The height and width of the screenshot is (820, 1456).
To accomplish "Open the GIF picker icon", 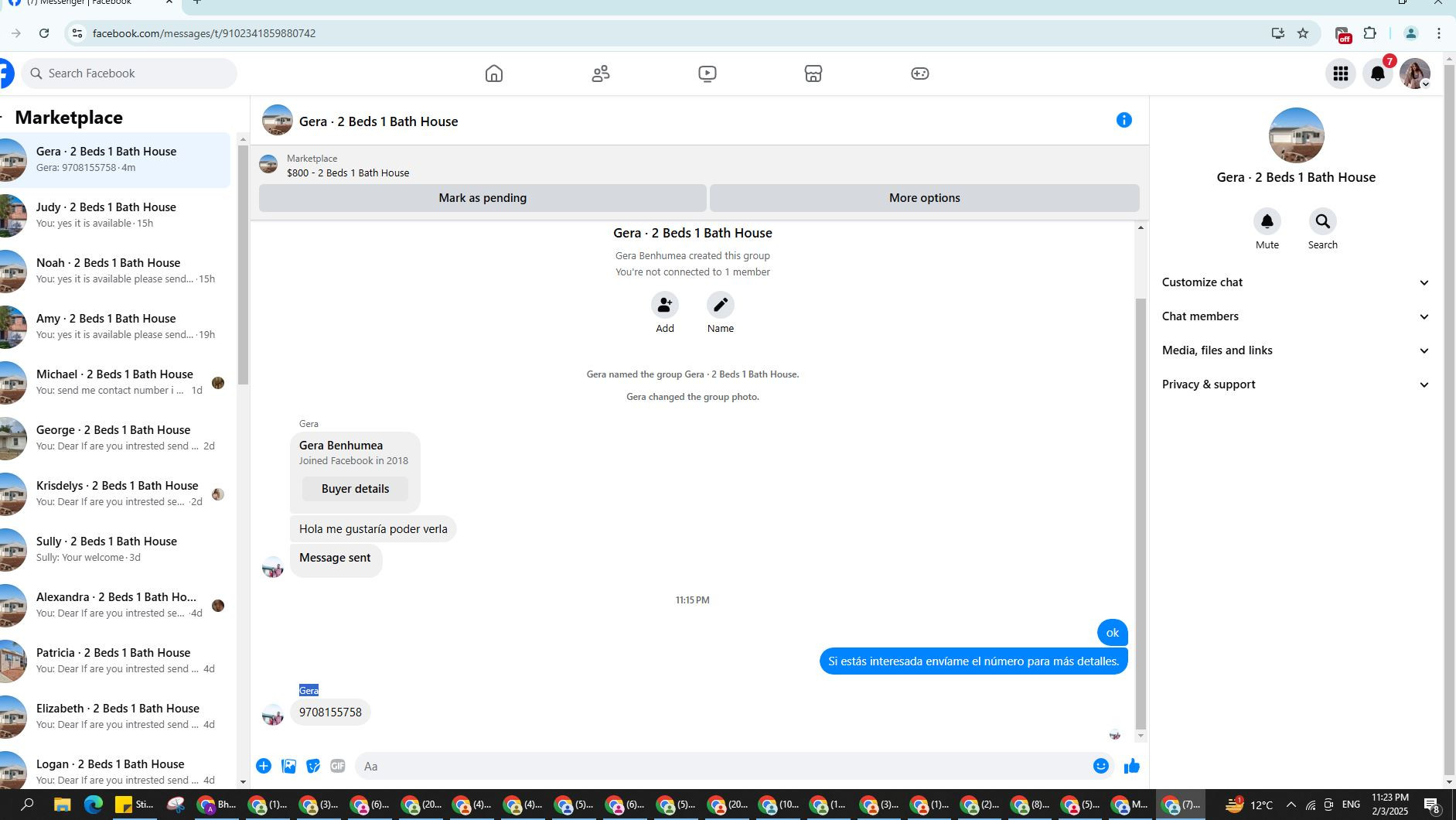I will 338,766.
